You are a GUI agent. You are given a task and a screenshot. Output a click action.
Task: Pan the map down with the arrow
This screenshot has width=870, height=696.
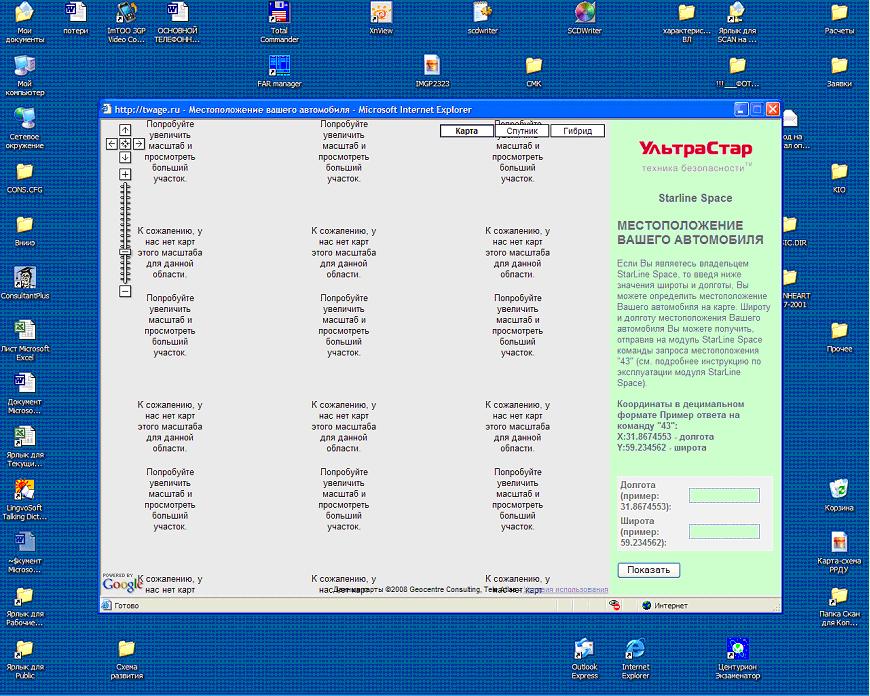pyautogui.click(x=125, y=157)
